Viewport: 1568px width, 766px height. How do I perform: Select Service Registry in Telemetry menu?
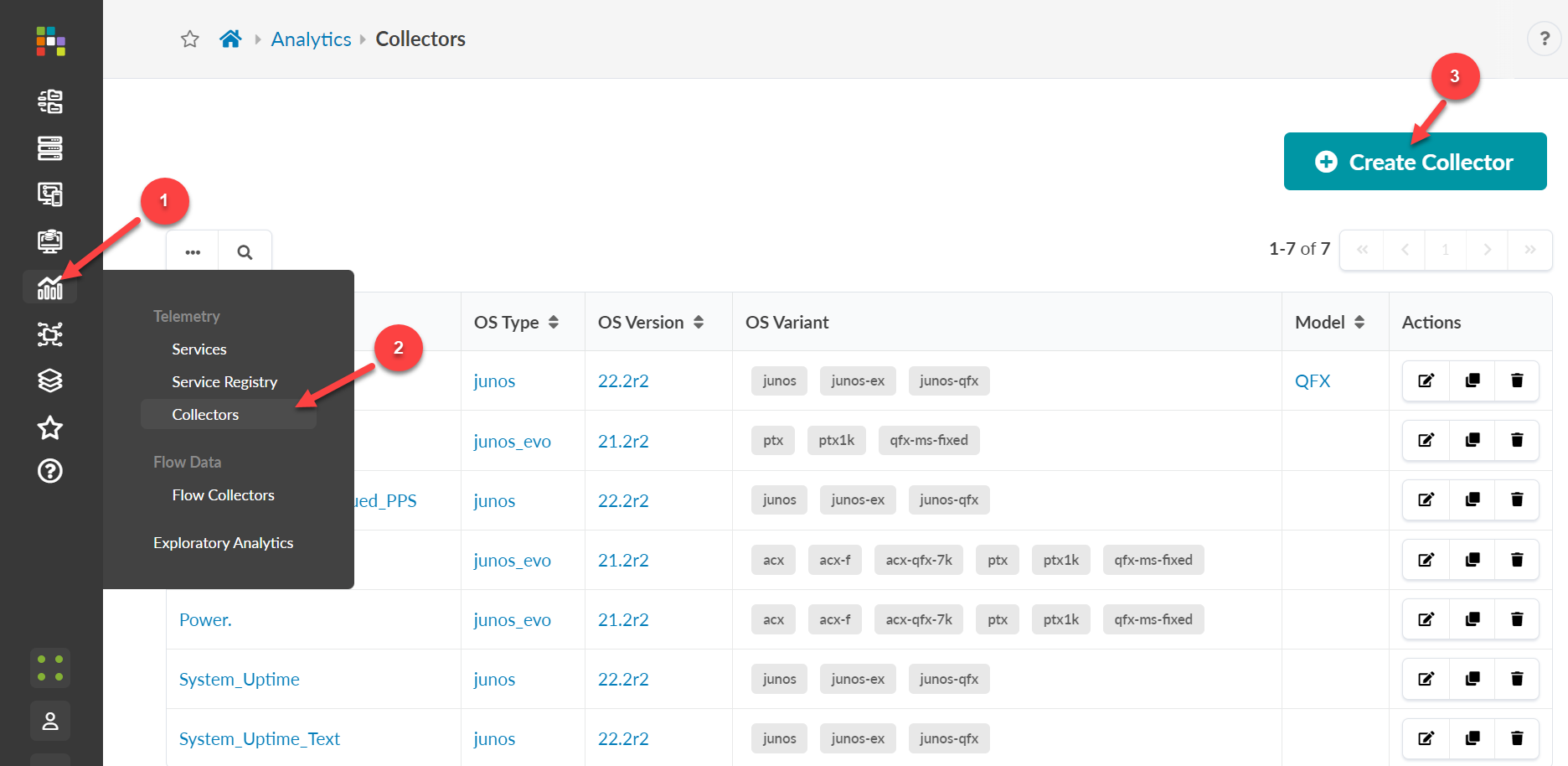(224, 382)
